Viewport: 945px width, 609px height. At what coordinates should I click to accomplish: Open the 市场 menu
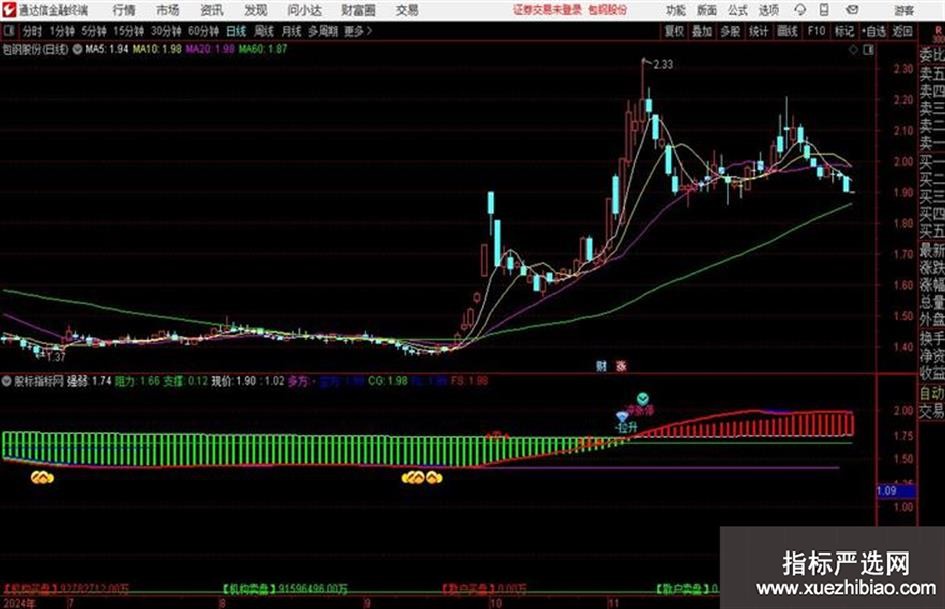tap(168, 10)
